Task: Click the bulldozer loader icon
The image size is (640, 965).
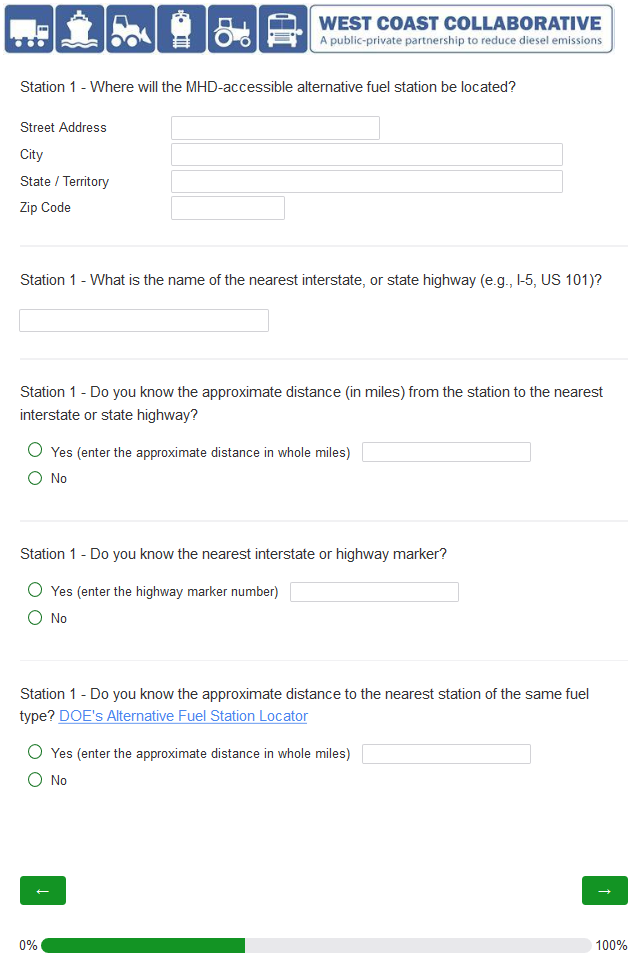Action: 131,29
